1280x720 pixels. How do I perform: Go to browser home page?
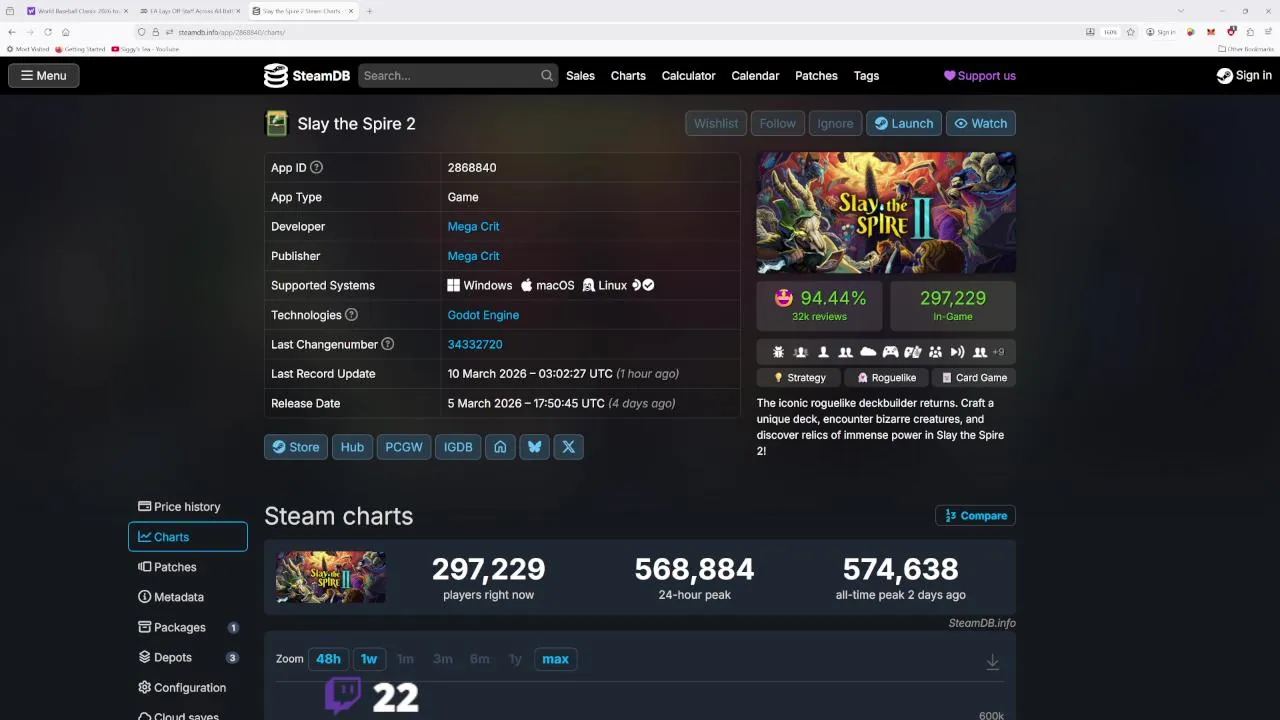coord(66,32)
